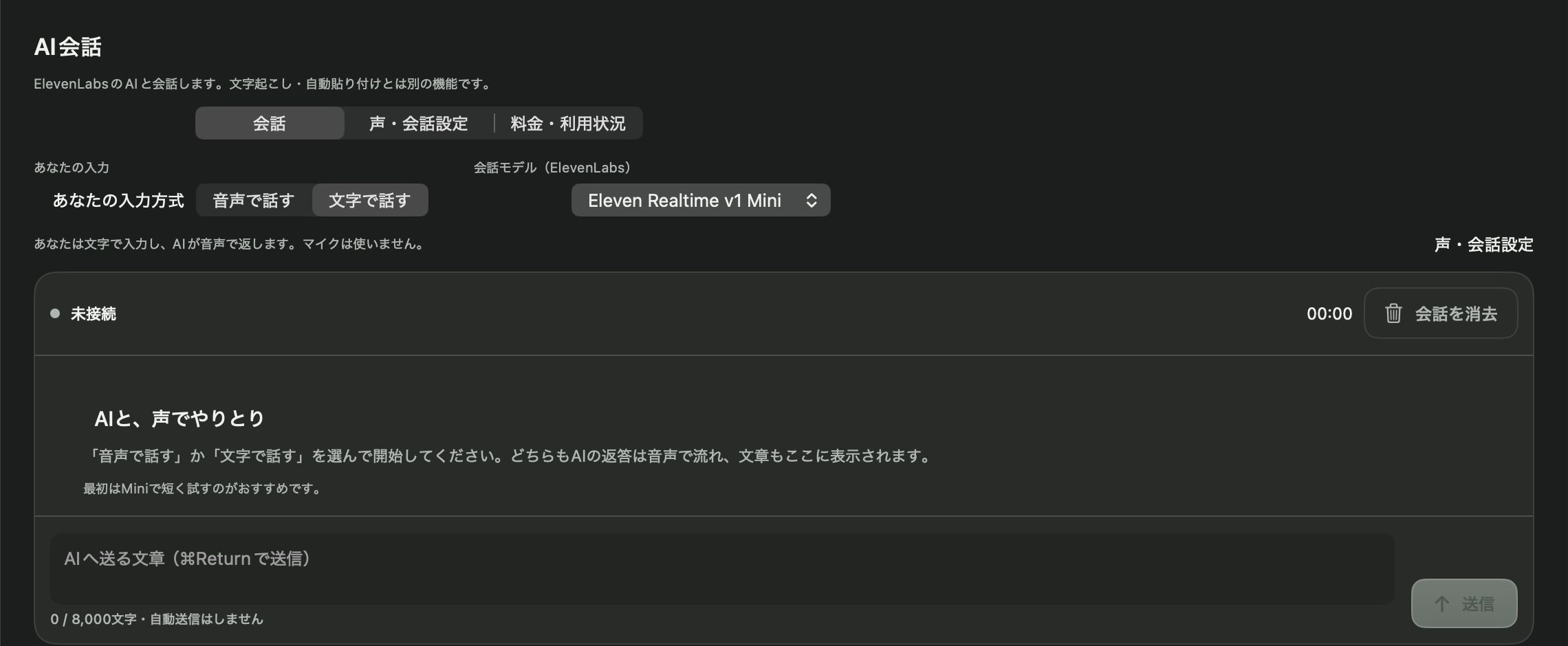Viewport: 1568px width, 646px height.
Task: Click the ElevenLabsのAIと会話します subtitle
Action: [x=264, y=84]
